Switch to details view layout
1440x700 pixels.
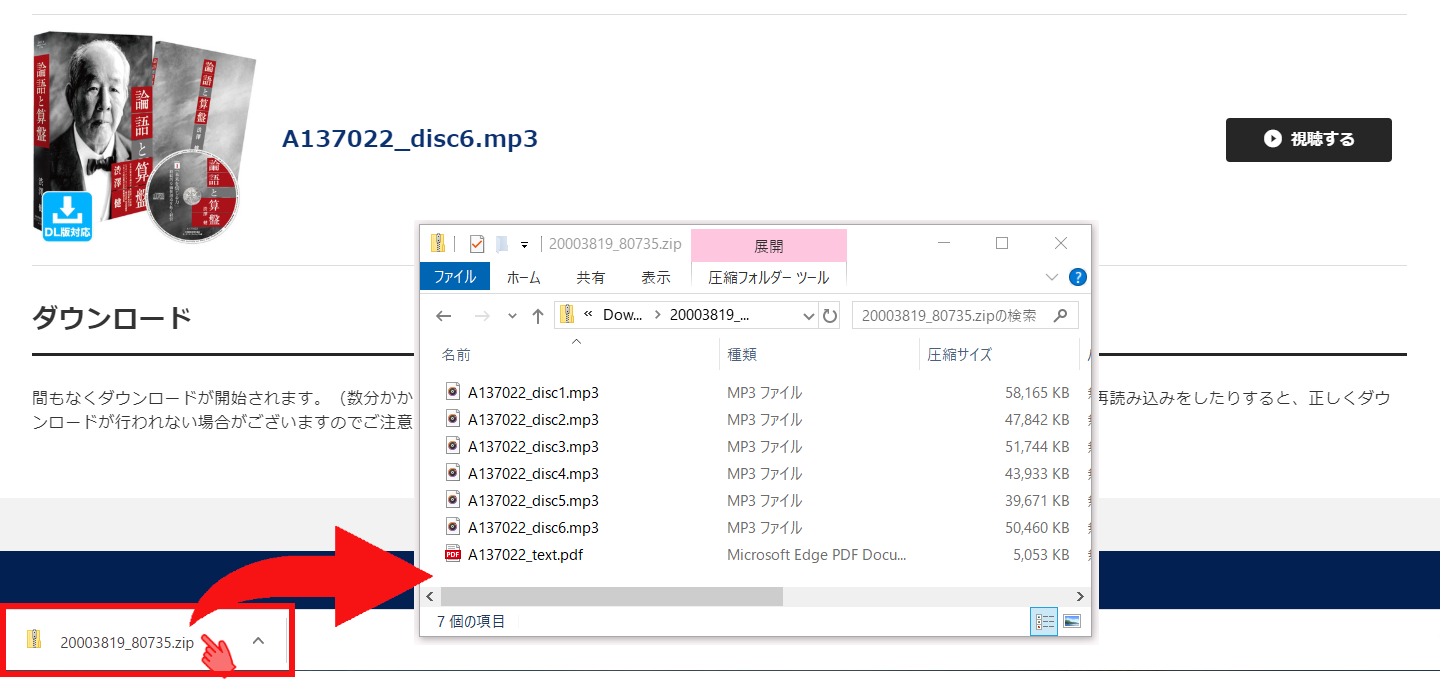click(1045, 622)
